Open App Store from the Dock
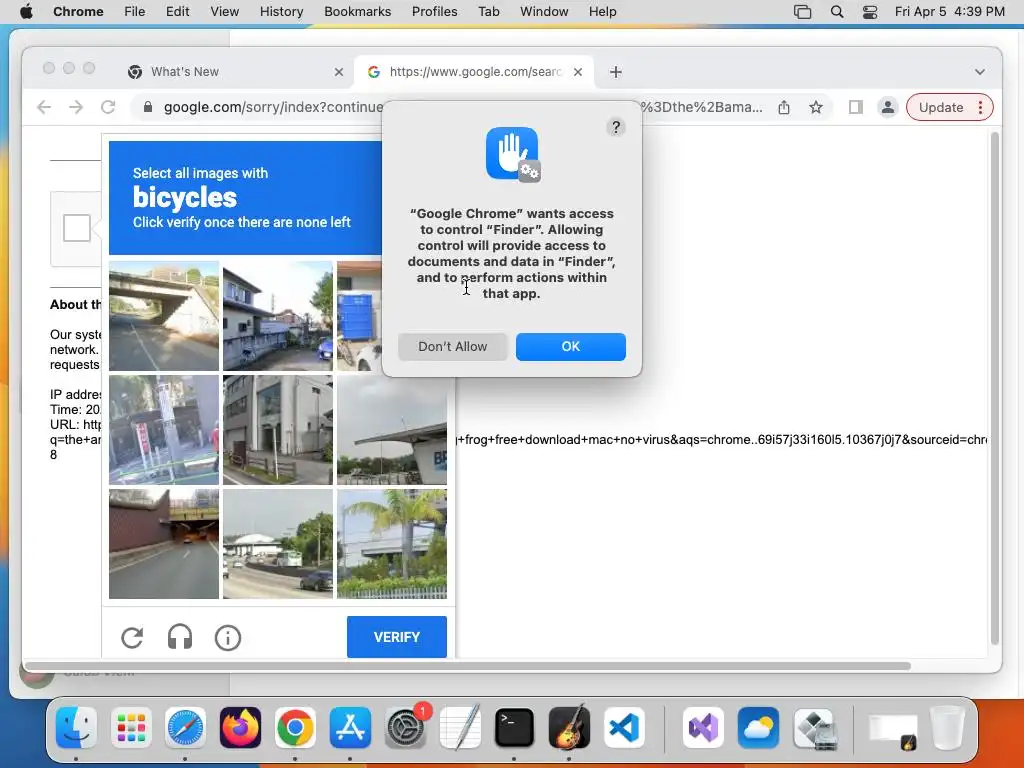This screenshot has height=768, width=1024. [x=350, y=727]
